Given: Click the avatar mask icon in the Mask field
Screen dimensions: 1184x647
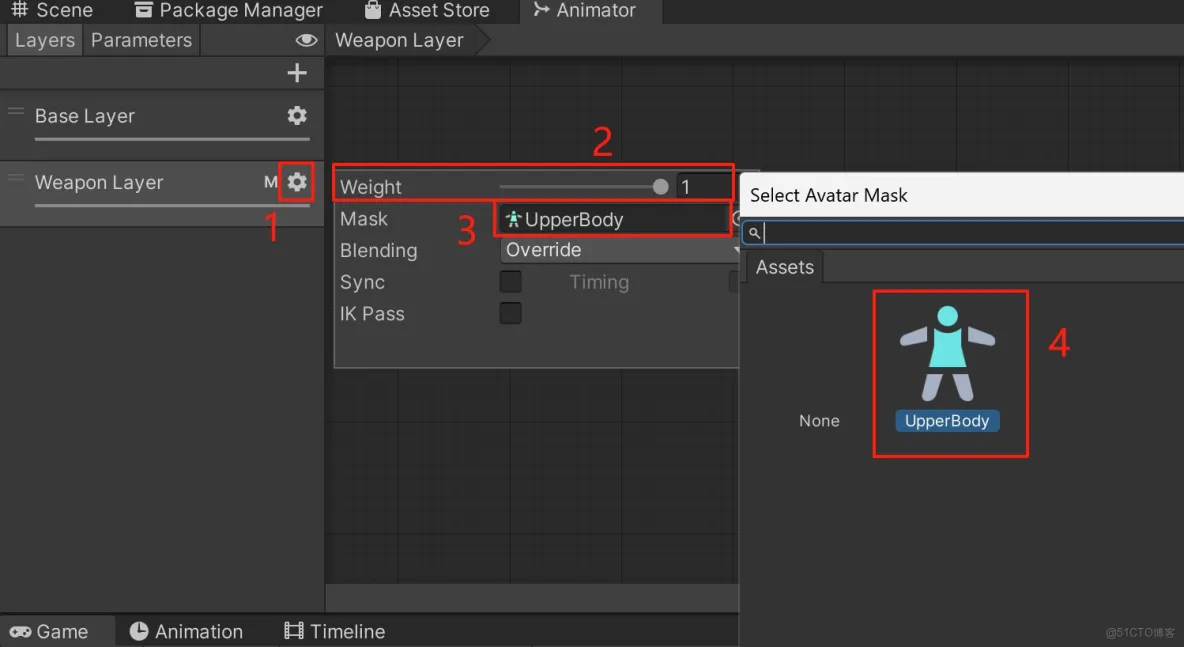Looking at the screenshot, I should click(514, 218).
